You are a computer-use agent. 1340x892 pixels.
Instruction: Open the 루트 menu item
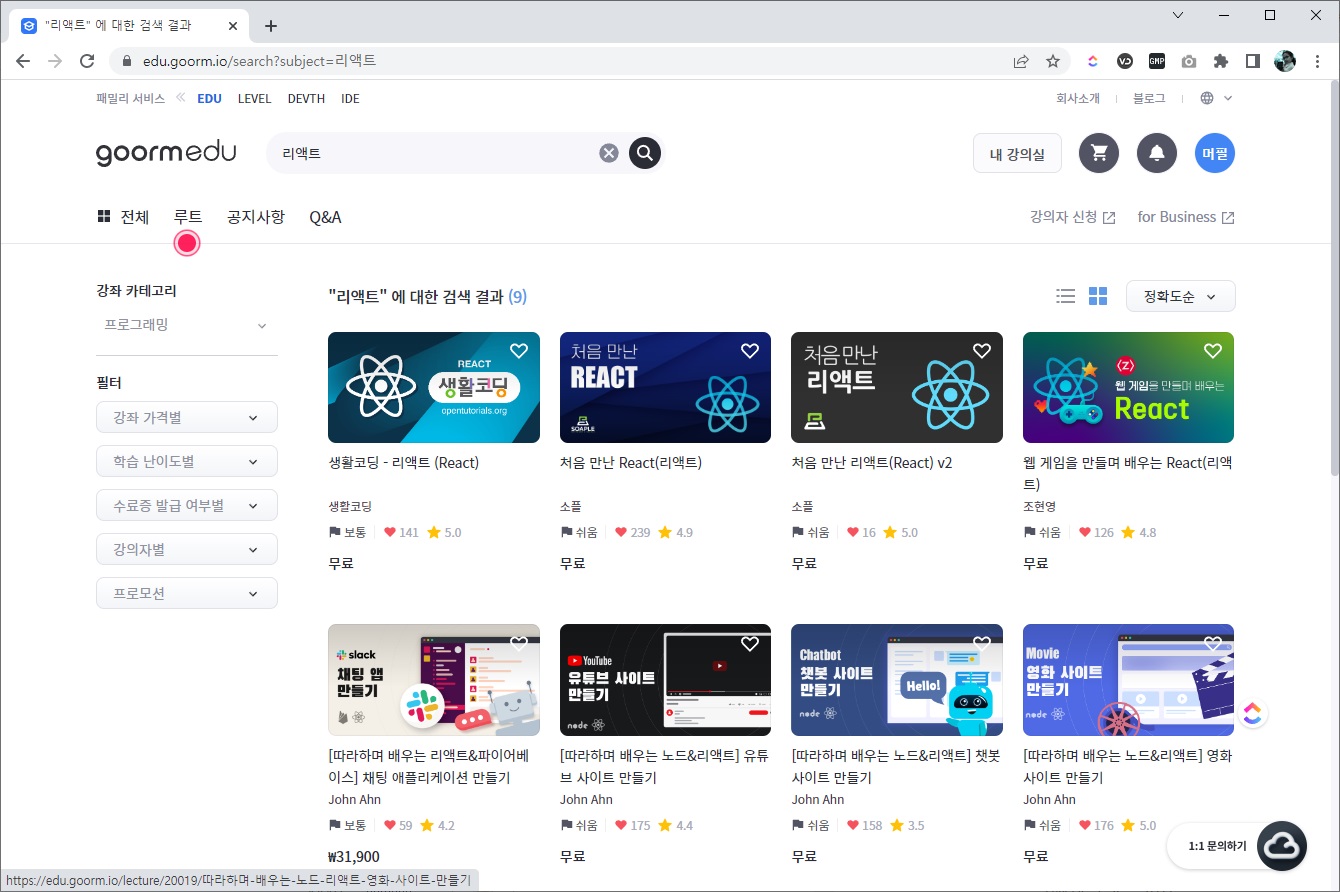(188, 217)
